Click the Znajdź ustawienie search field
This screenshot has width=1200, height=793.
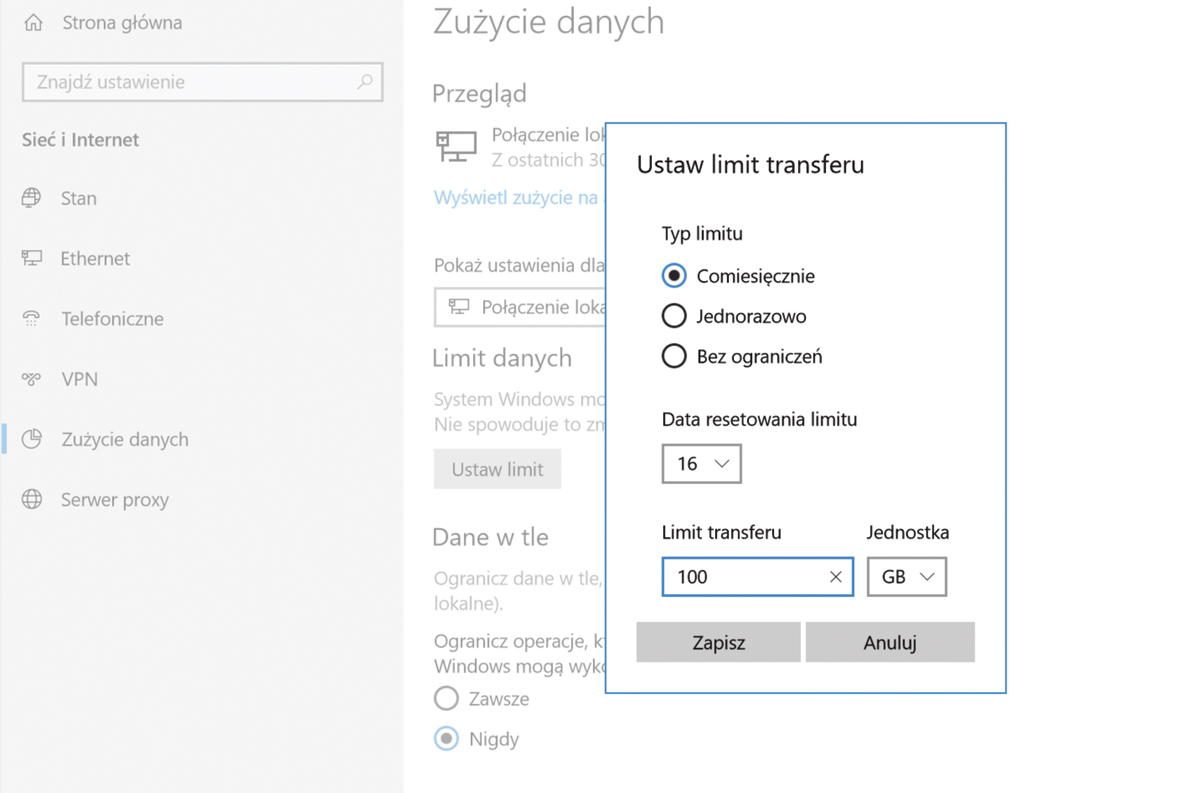(x=190, y=82)
